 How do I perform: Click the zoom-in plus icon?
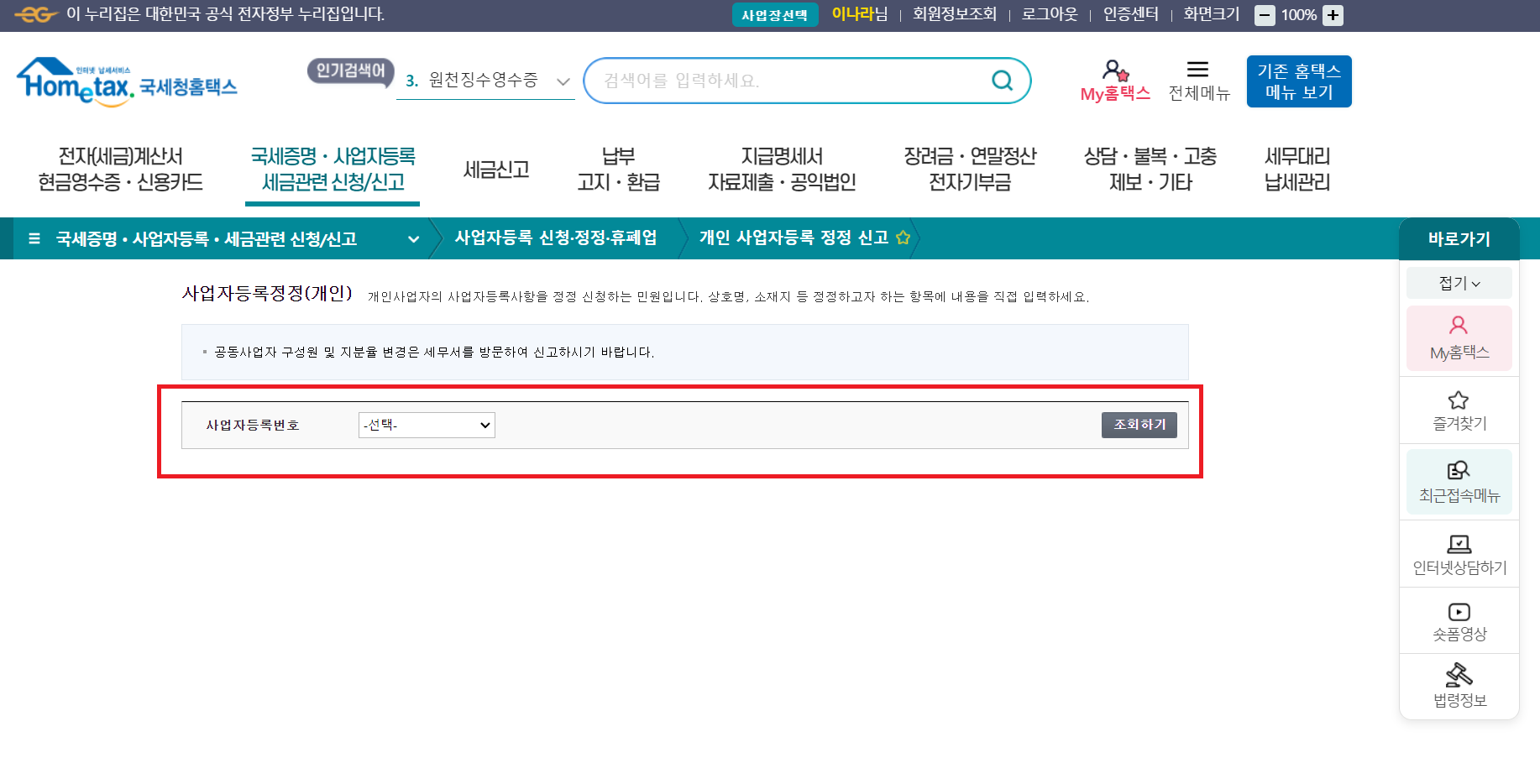[x=1333, y=15]
